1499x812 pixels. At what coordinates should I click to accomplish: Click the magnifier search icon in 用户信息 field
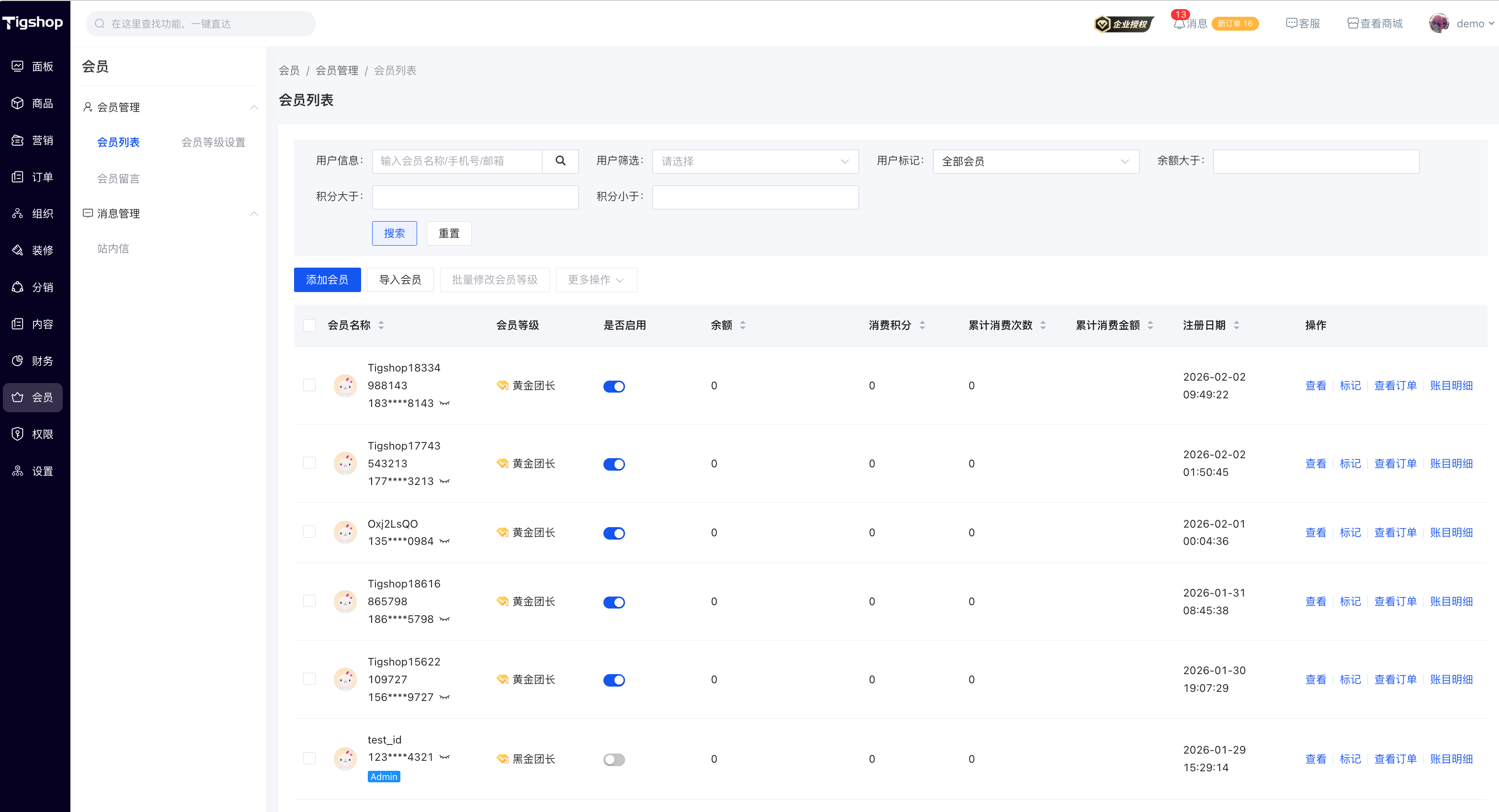(560, 161)
